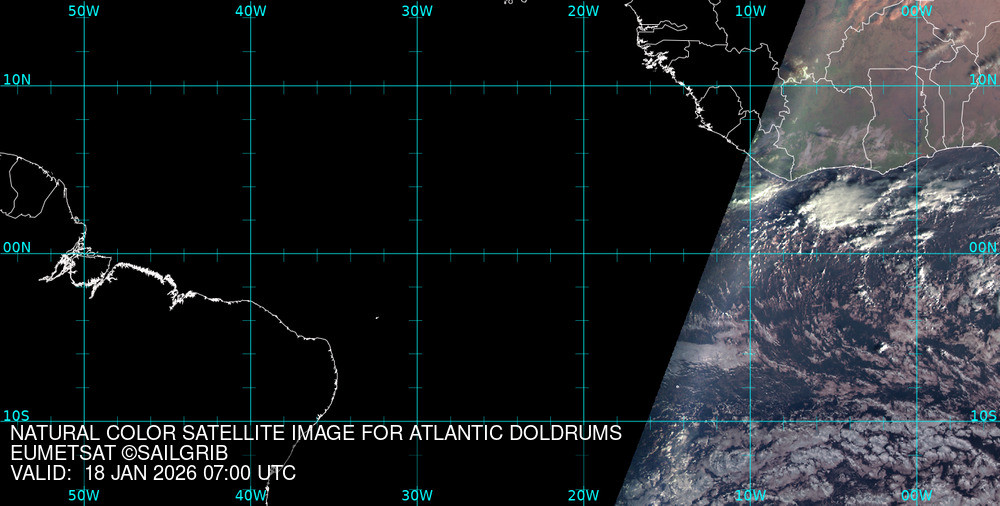Click the intersection of 20W and 10N gridlines

(x=583, y=86)
